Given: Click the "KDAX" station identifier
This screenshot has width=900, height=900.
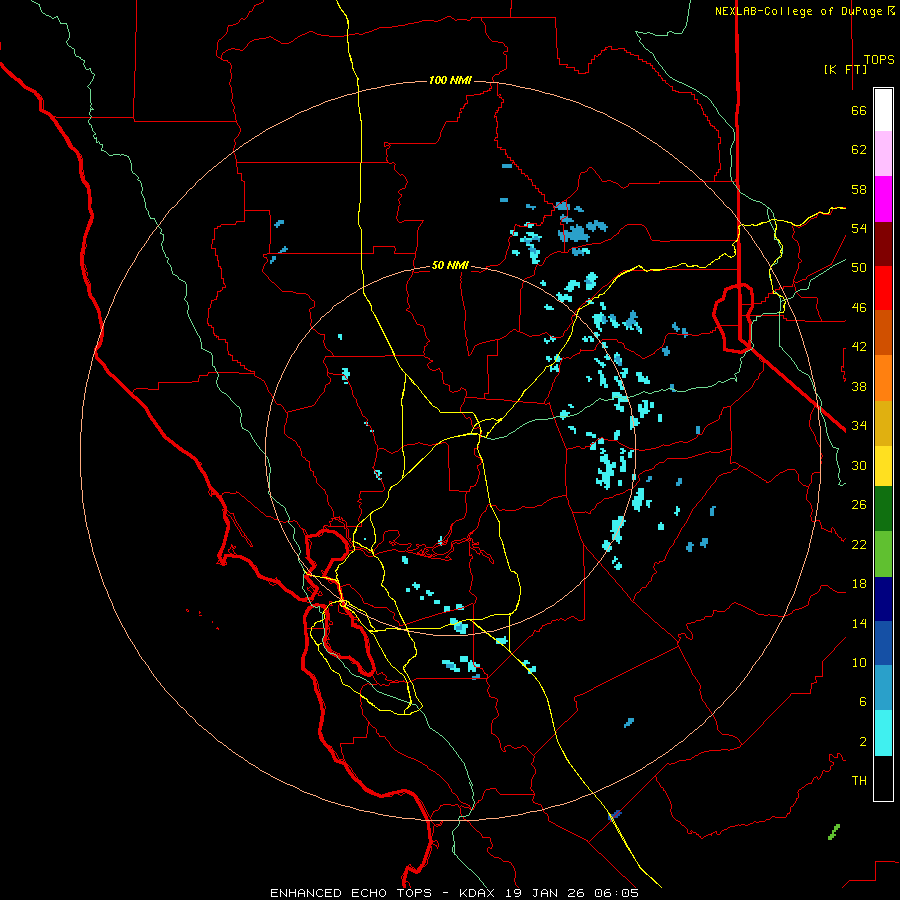Looking at the screenshot, I should (x=479, y=893).
